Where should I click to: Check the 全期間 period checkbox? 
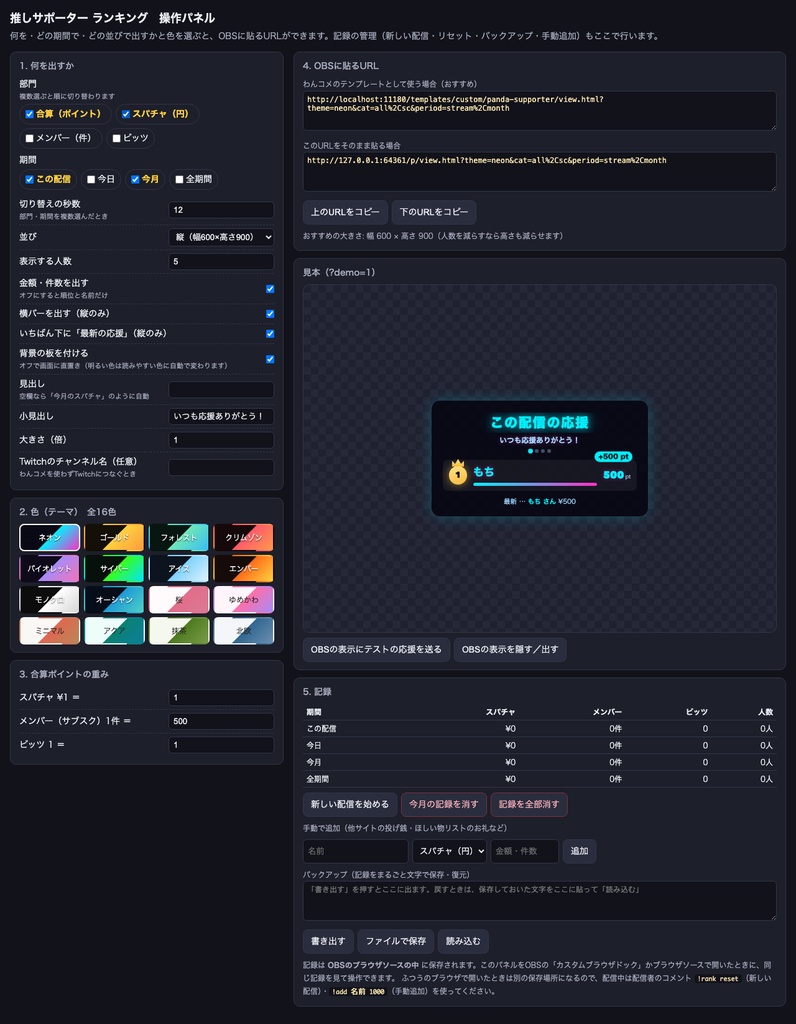[179, 180]
